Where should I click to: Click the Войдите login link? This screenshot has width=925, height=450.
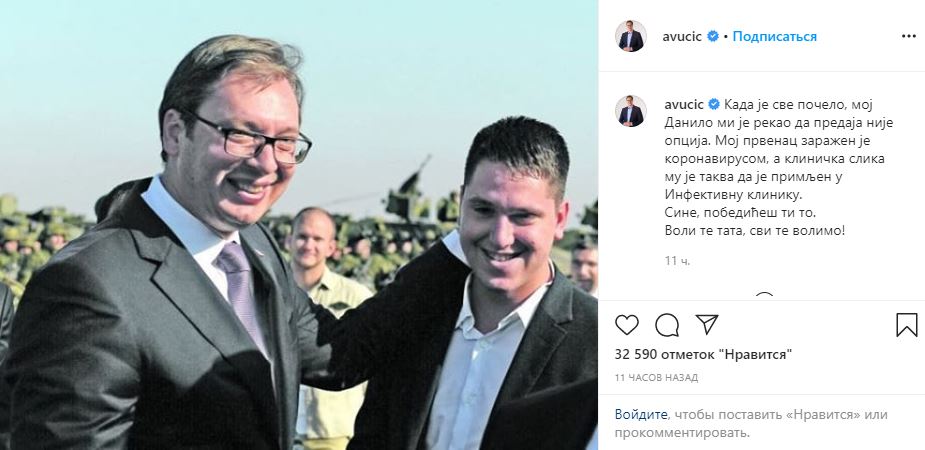[641, 415]
